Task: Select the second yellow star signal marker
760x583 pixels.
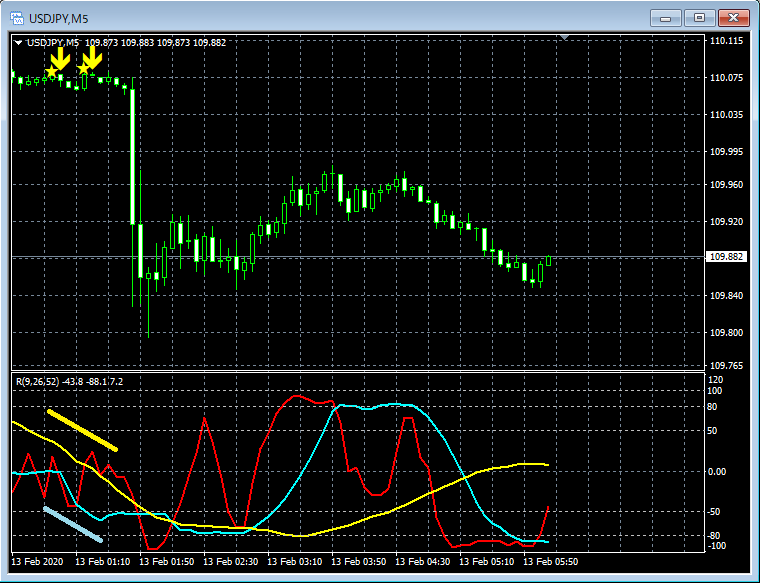Action: point(83,68)
